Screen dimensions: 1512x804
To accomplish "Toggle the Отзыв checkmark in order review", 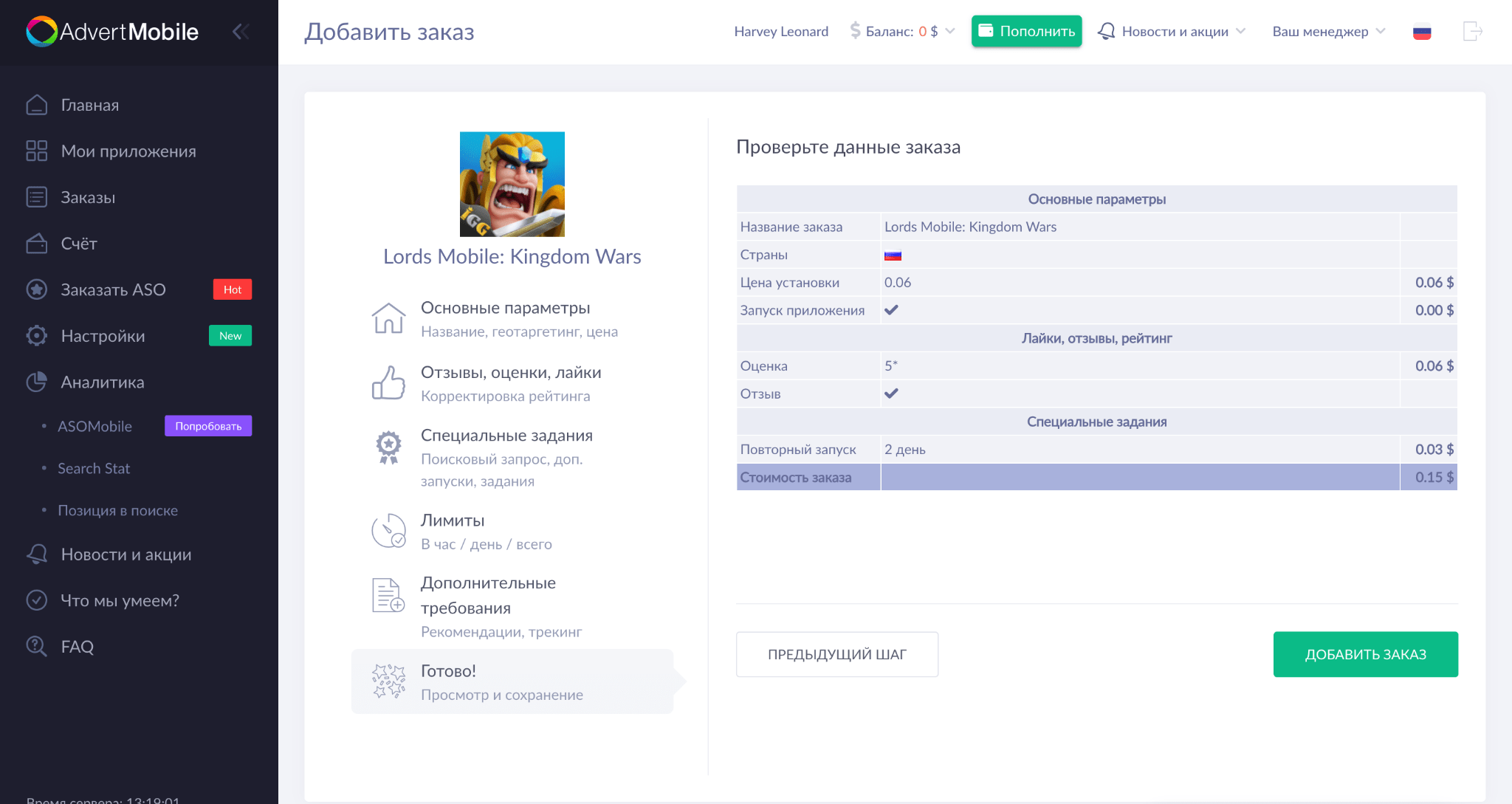I will tap(891, 394).
